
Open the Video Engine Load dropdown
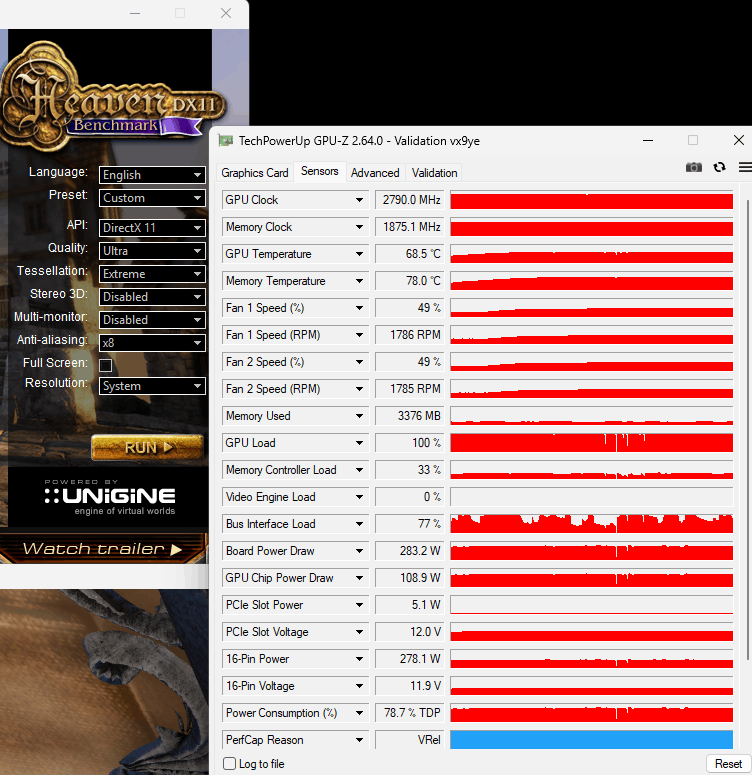[359, 497]
